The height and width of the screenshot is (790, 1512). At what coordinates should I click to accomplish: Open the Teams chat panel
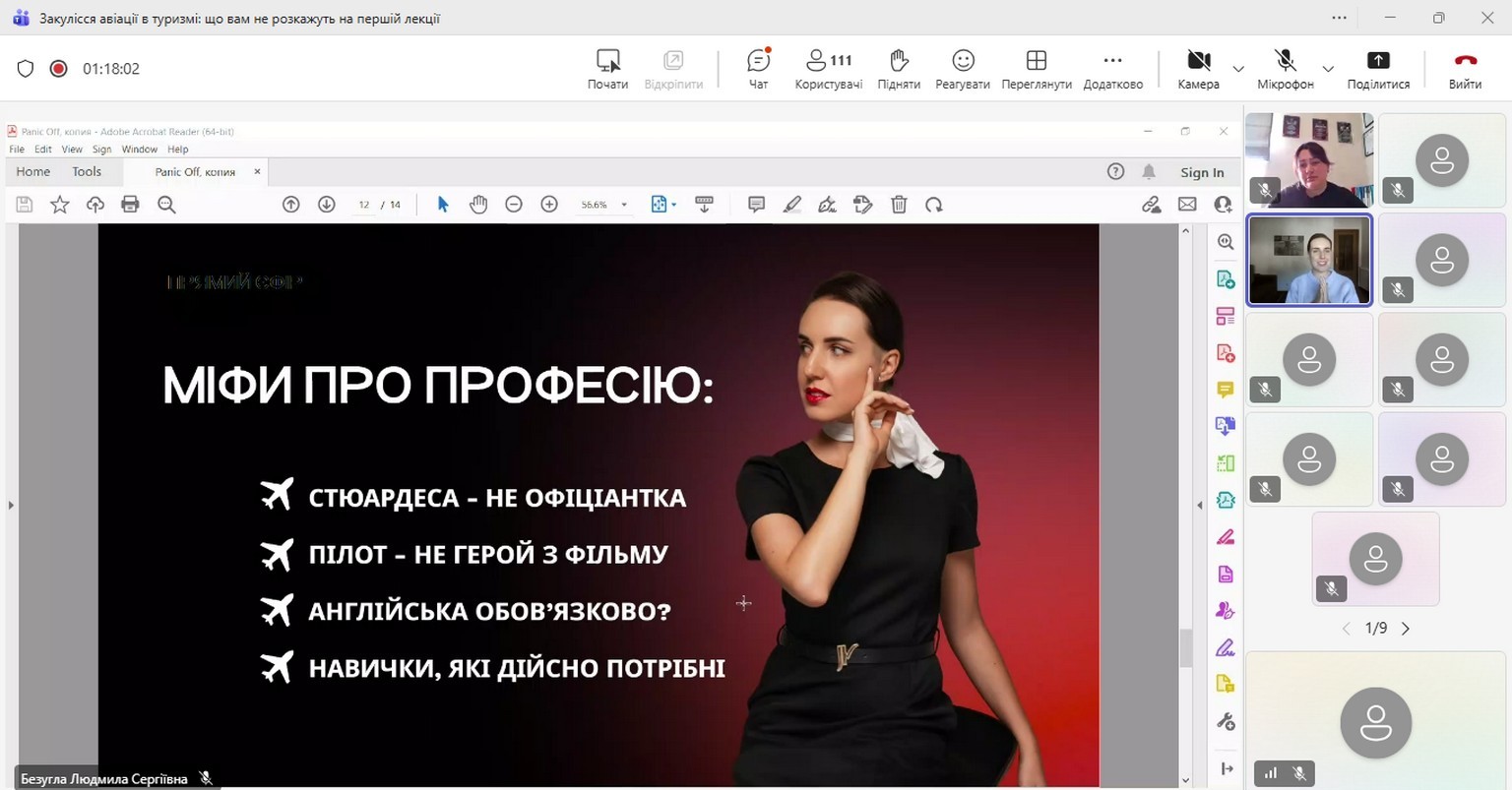point(758,68)
